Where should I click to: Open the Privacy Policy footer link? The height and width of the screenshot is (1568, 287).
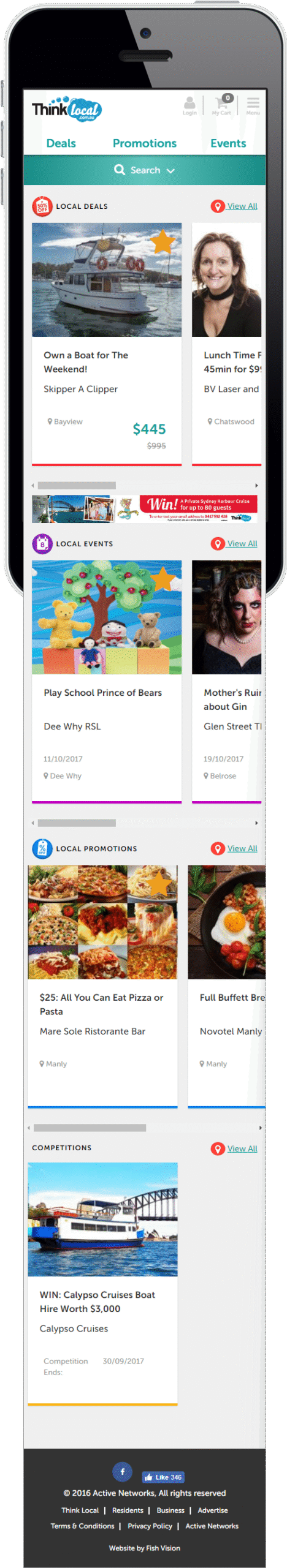[x=150, y=1526]
